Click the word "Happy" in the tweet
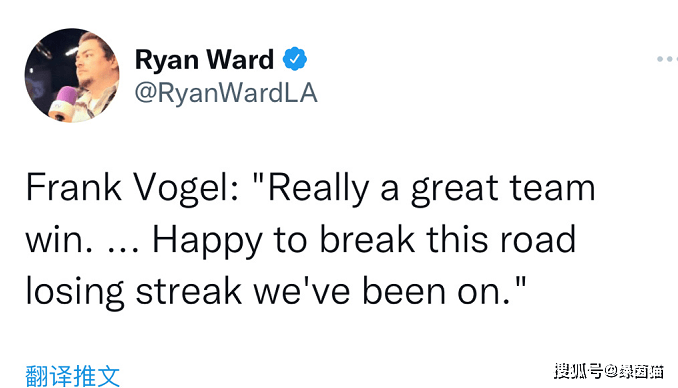This screenshot has width=678, height=388. point(208,240)
